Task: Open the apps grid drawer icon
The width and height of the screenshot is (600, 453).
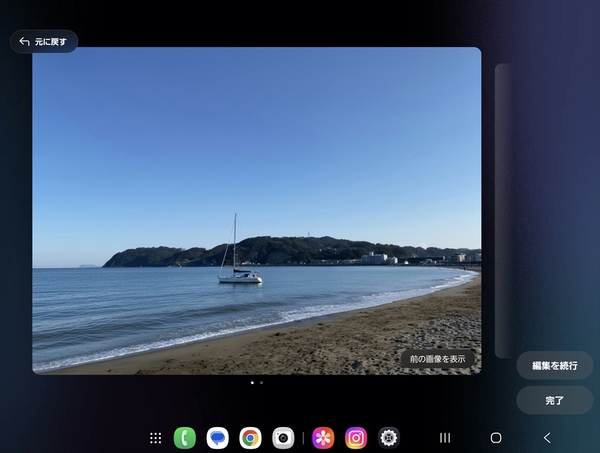Action: (x=155, y=438)
